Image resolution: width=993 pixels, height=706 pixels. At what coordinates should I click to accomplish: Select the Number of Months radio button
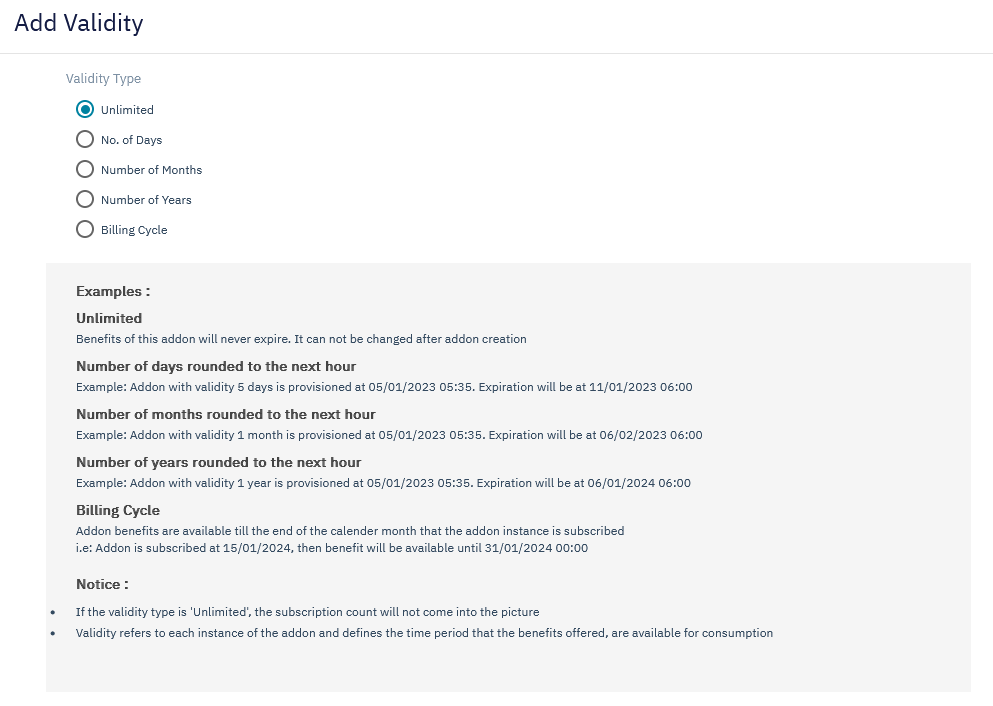[x=85, y=170]
